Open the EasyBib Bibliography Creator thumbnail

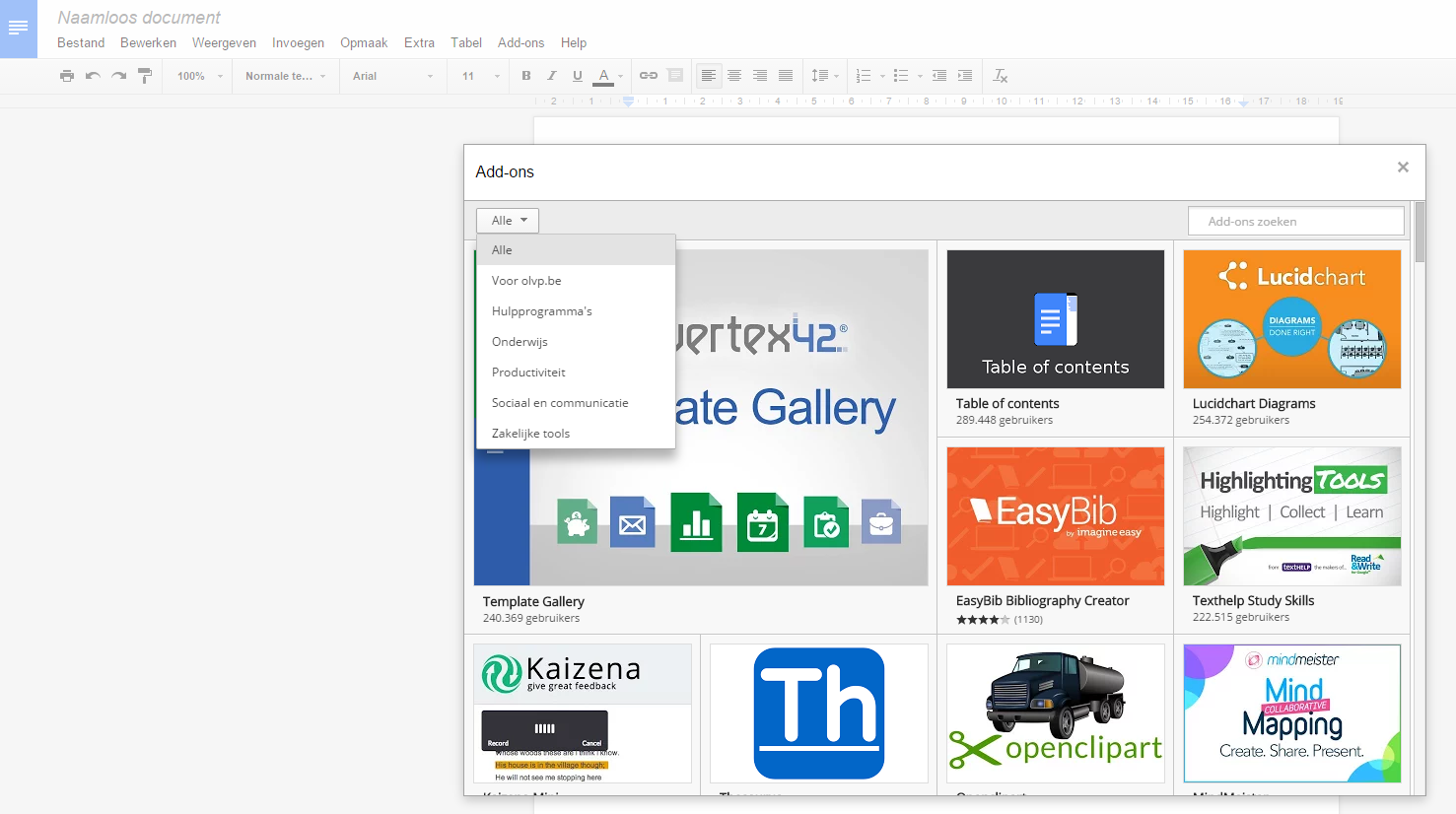click(x=1056, y=516)
